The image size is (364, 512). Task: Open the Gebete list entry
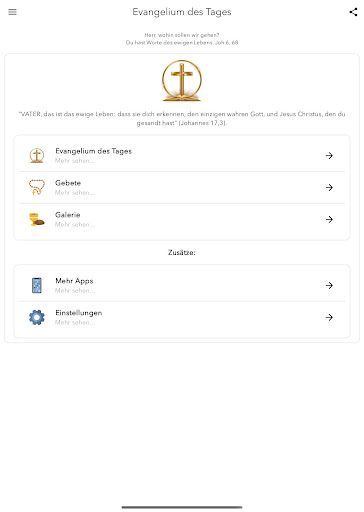[182, 188]
